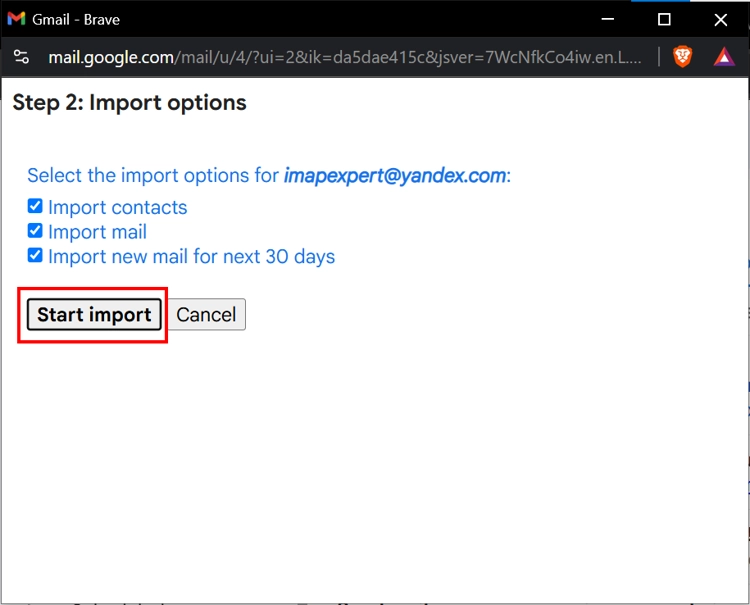Open site settings icon in address bar
The width and height of the screenshot is (750, 605).
22,57
